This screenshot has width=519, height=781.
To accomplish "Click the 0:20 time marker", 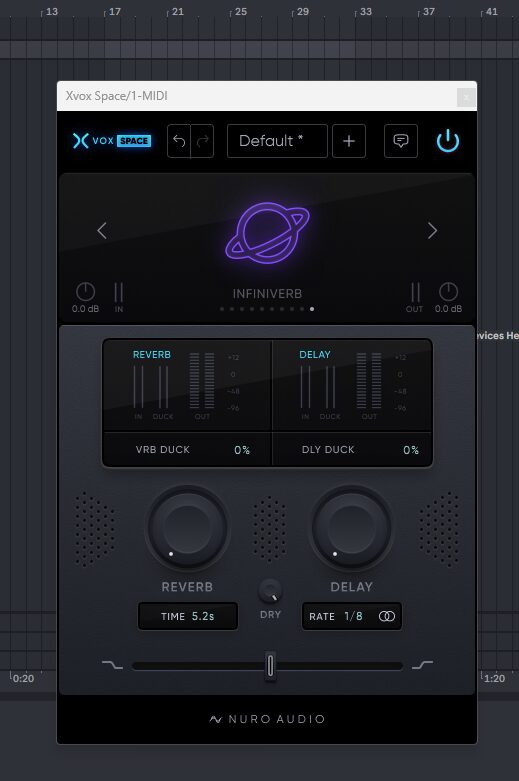I will pyautogui.click(x=23, y=678).
